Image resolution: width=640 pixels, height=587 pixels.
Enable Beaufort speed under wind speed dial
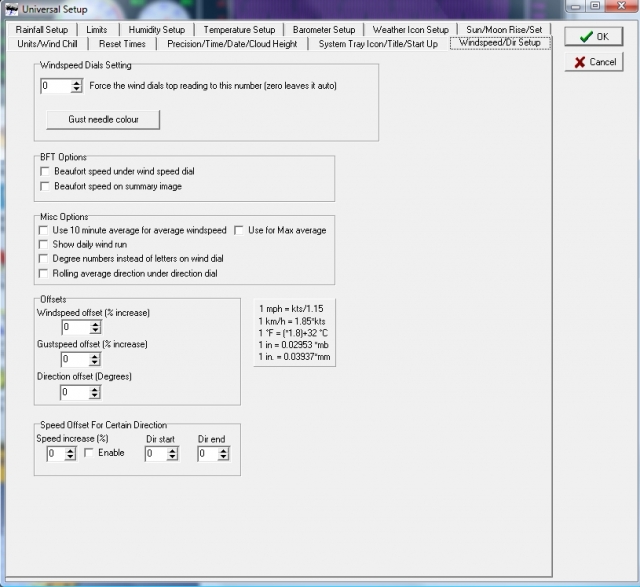pyautogui.click(x=45, y=172)
